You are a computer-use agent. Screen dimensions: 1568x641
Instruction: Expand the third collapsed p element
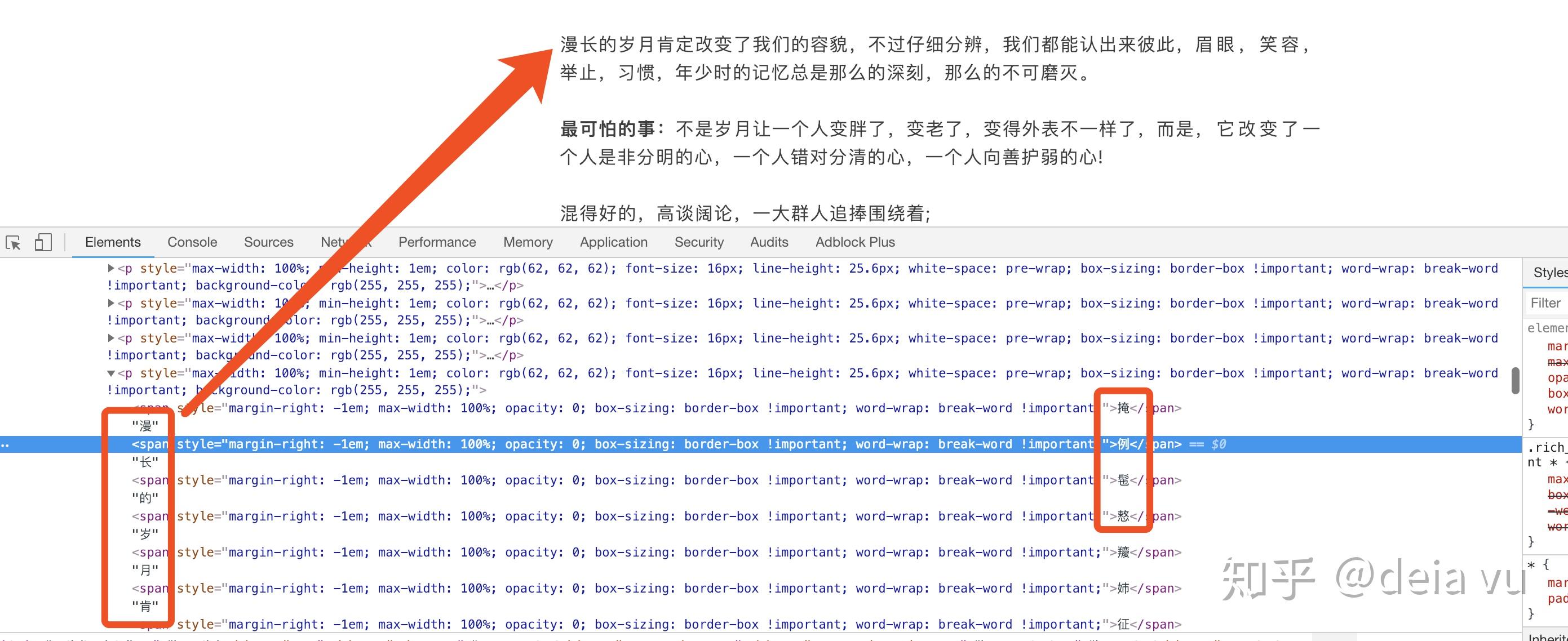point(111,338)
